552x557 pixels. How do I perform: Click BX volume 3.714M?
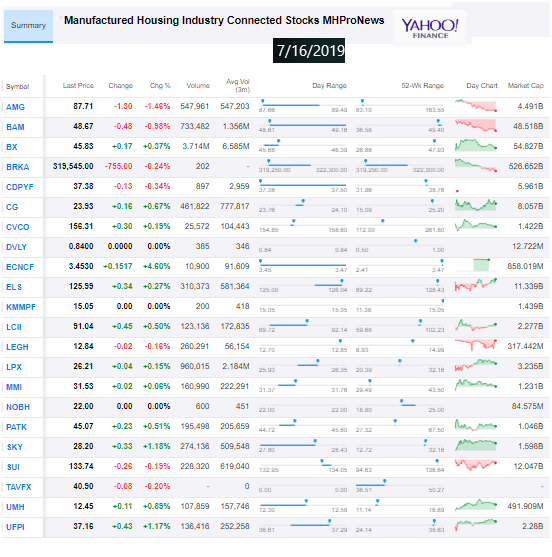196,146
